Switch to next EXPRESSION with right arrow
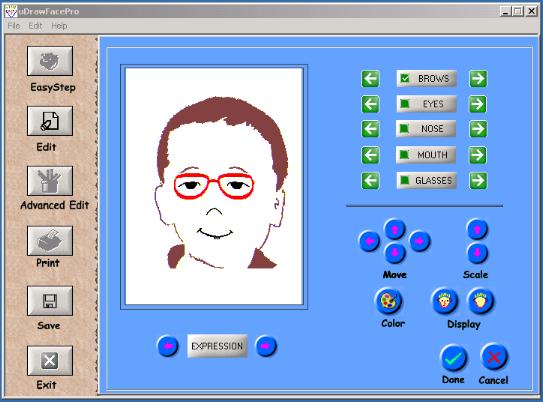The height and width of the screenshot is (402, 543). (266, 346)
